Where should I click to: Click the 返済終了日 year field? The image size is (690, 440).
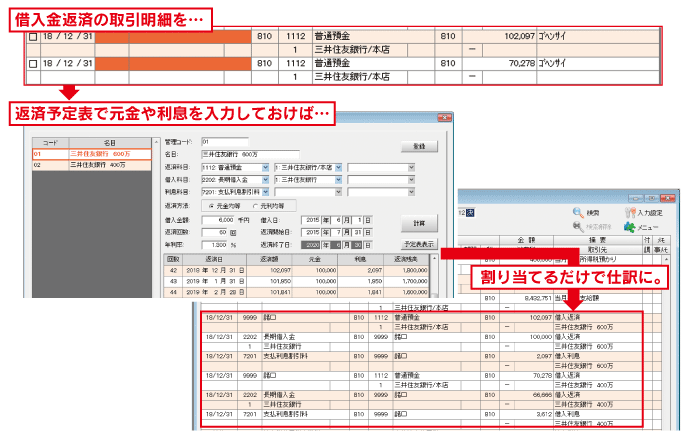(311, 245)
